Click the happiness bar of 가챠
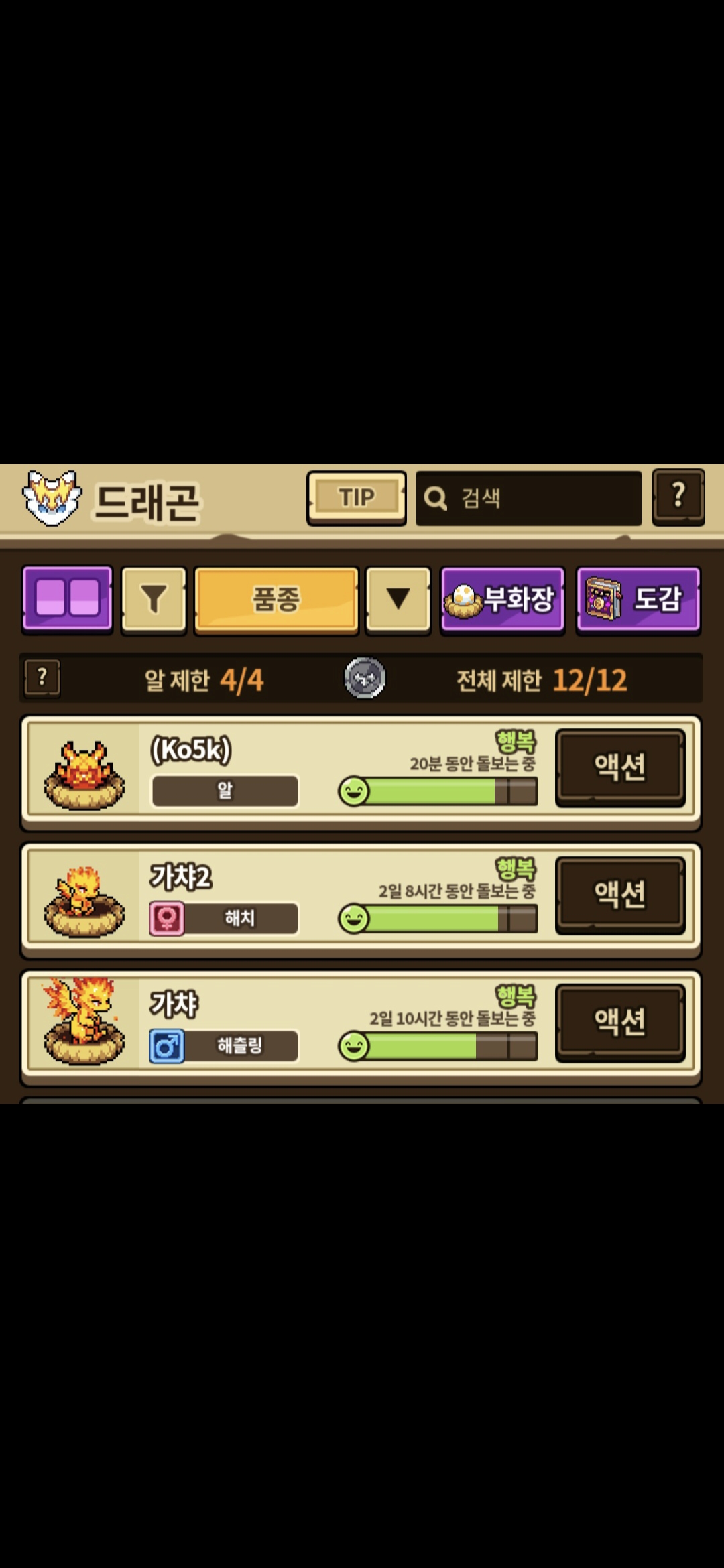The image size is (724, 1568). coord(438,1046)
